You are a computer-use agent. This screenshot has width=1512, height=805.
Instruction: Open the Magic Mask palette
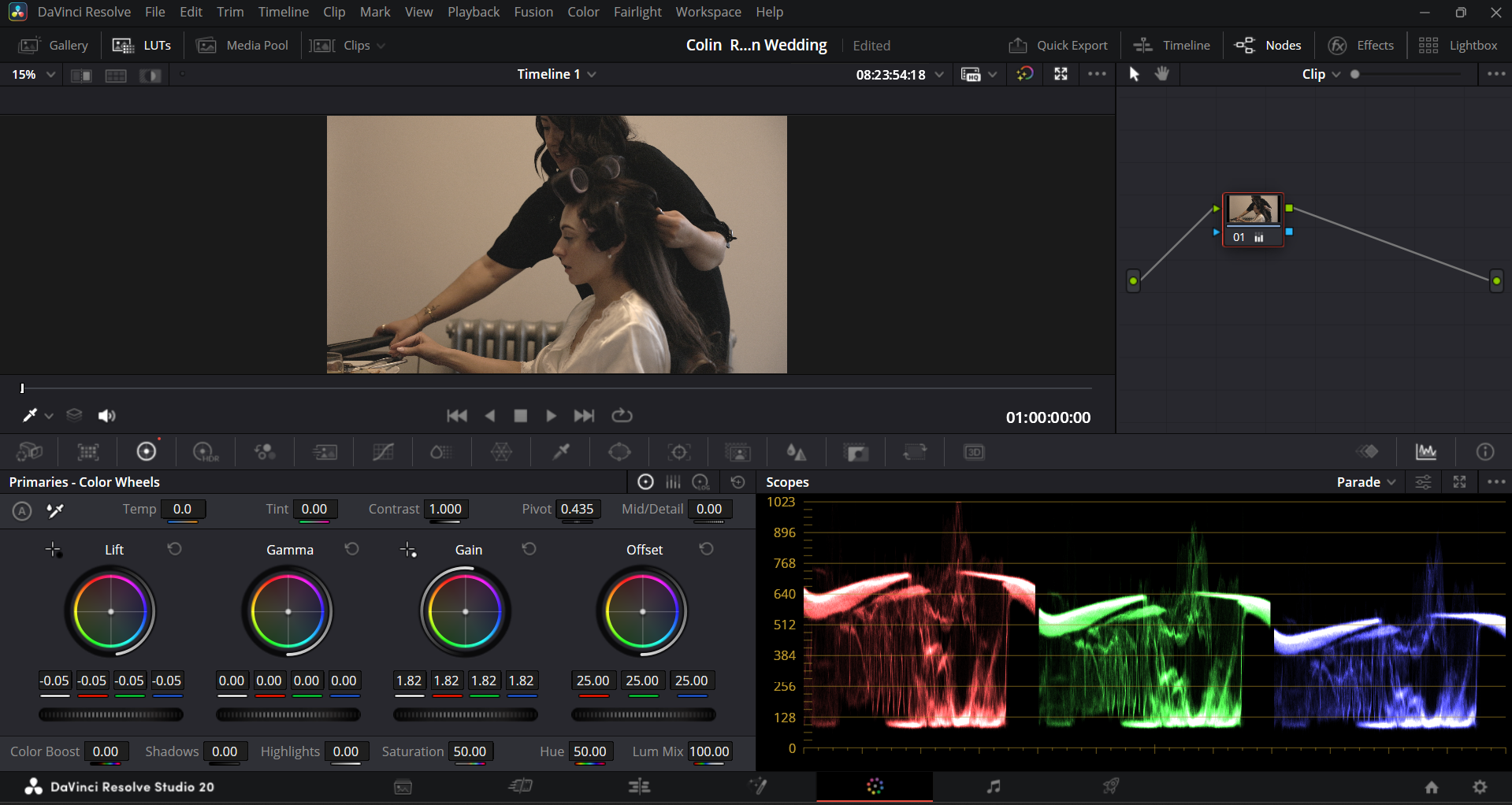point(738,452)
